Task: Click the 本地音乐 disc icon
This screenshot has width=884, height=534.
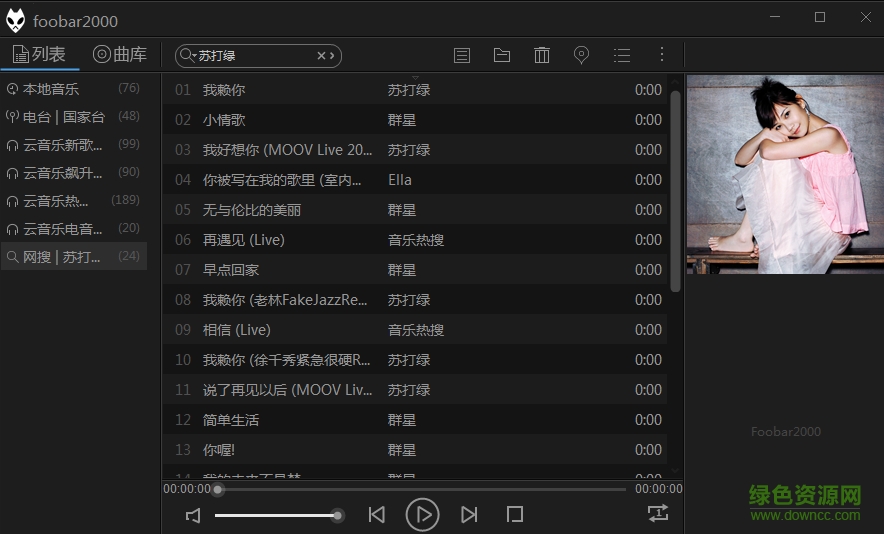Action: click(x=12, y=89)
